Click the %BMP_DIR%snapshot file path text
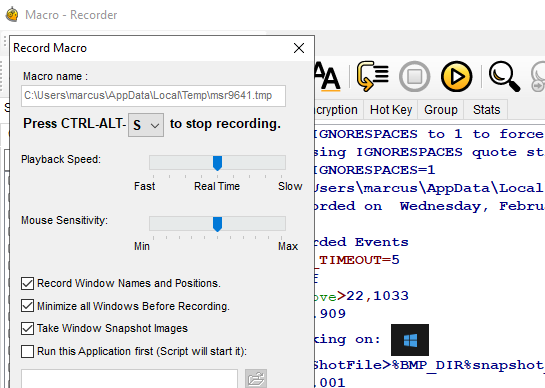The image size is (545, 388). coord(468,365)
